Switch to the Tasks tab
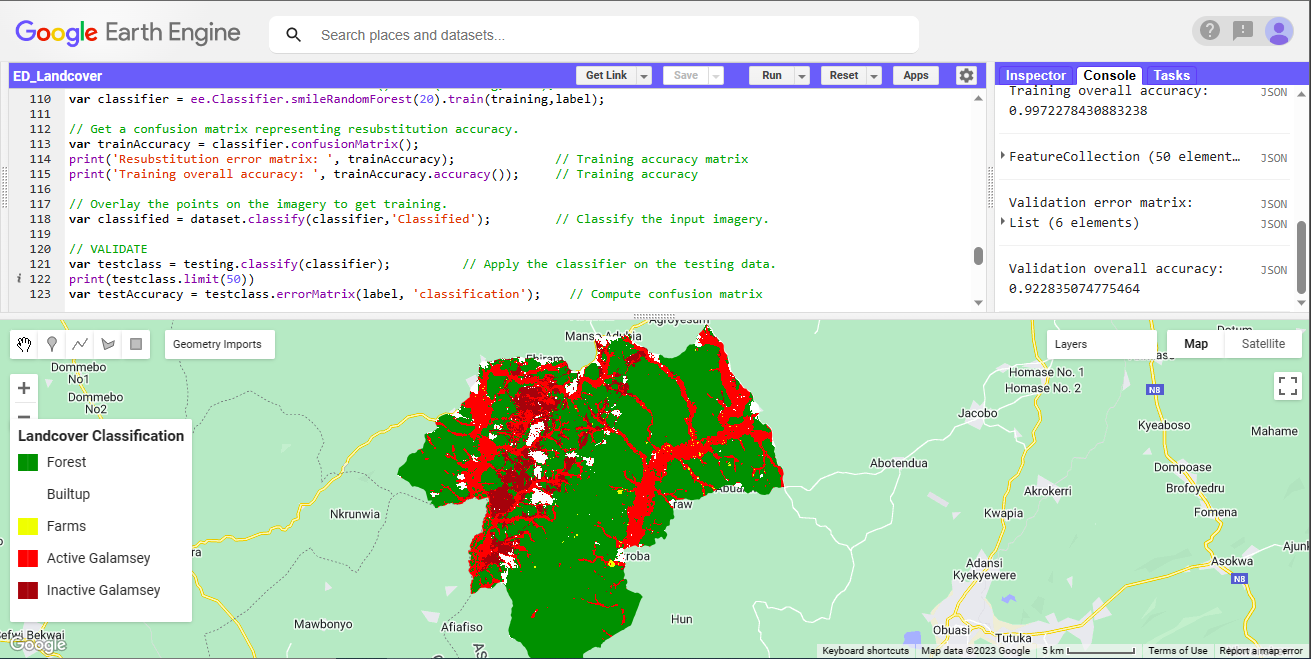This screenshot has width=1311, height=659. (1170, 75)
